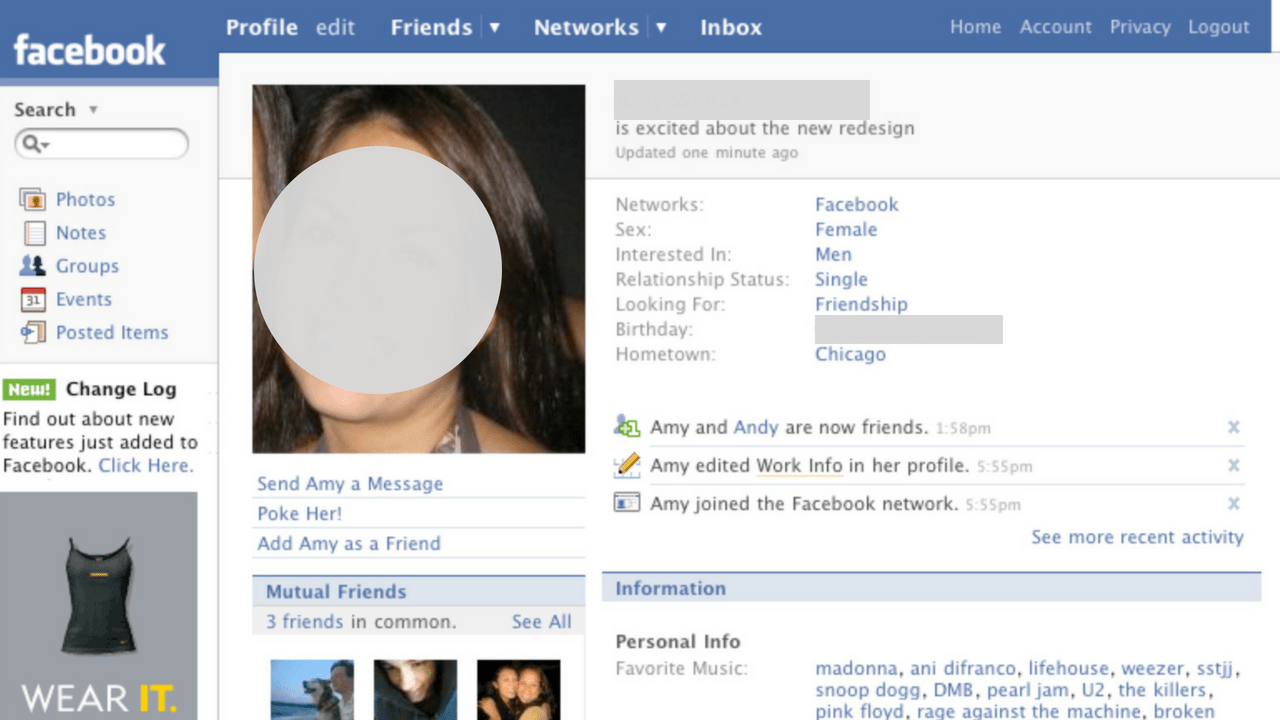Image resolution: width=1280 pixels, height=720 pixels.
Task: Click the Change Log 'Click Here' link
Action: tap(145, 465)
